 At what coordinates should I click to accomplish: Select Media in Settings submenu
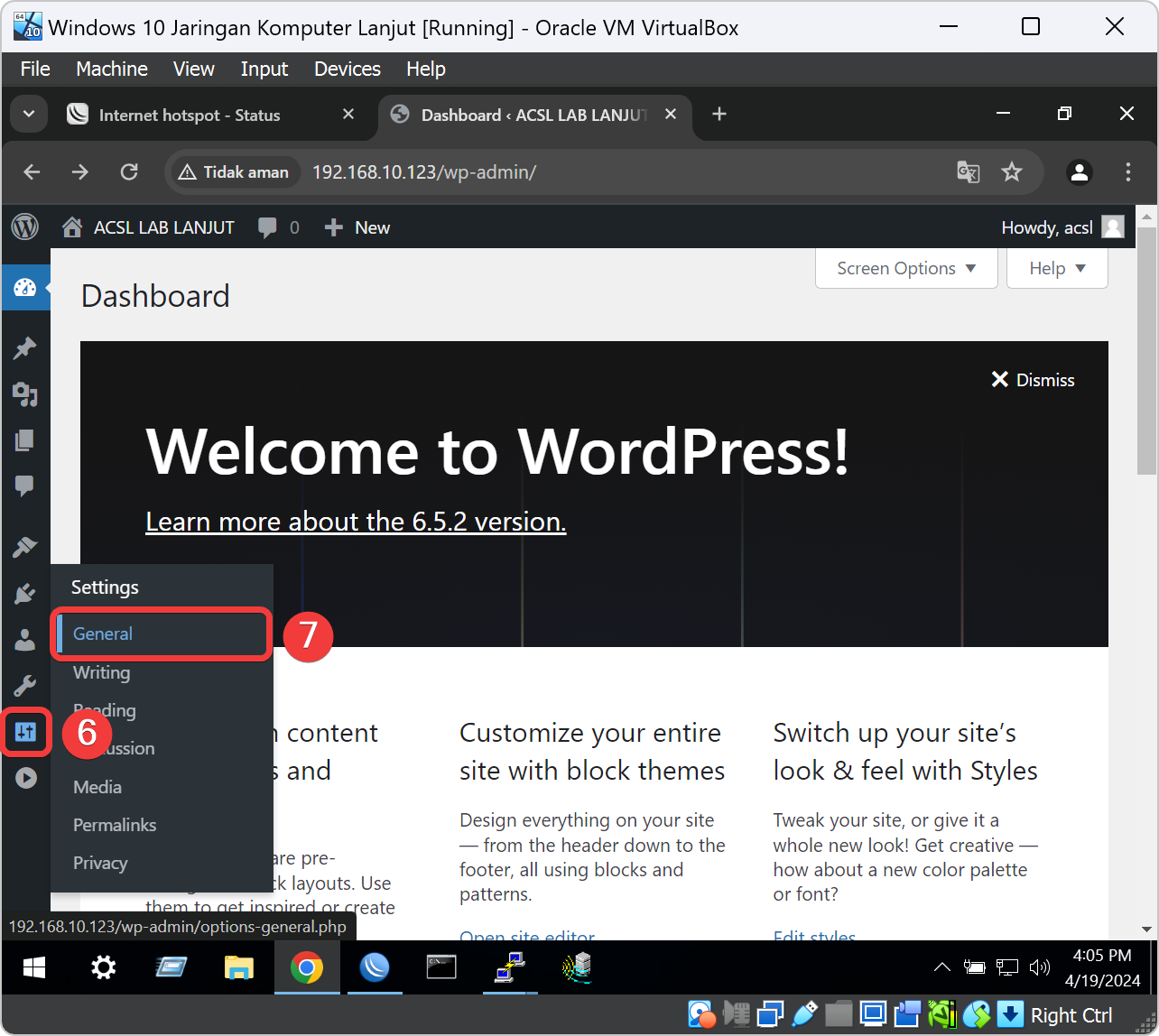point(97,787)
